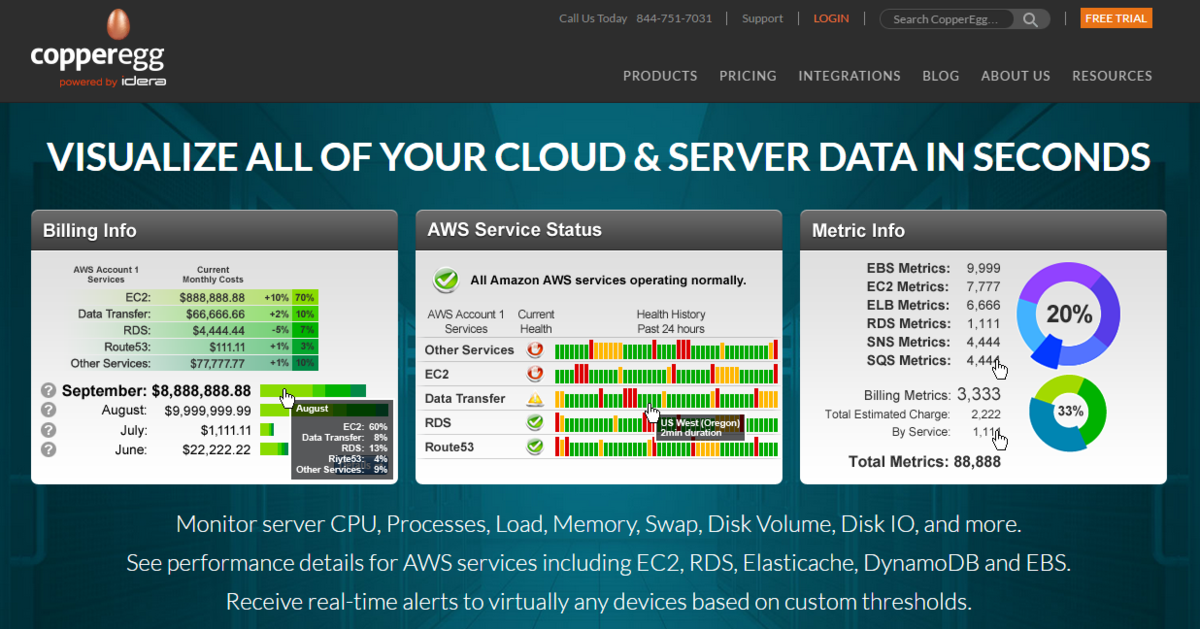This screenshot has height=629, width=1200.
Task: Click green check beside AWS operating normally
Action: 446,280
